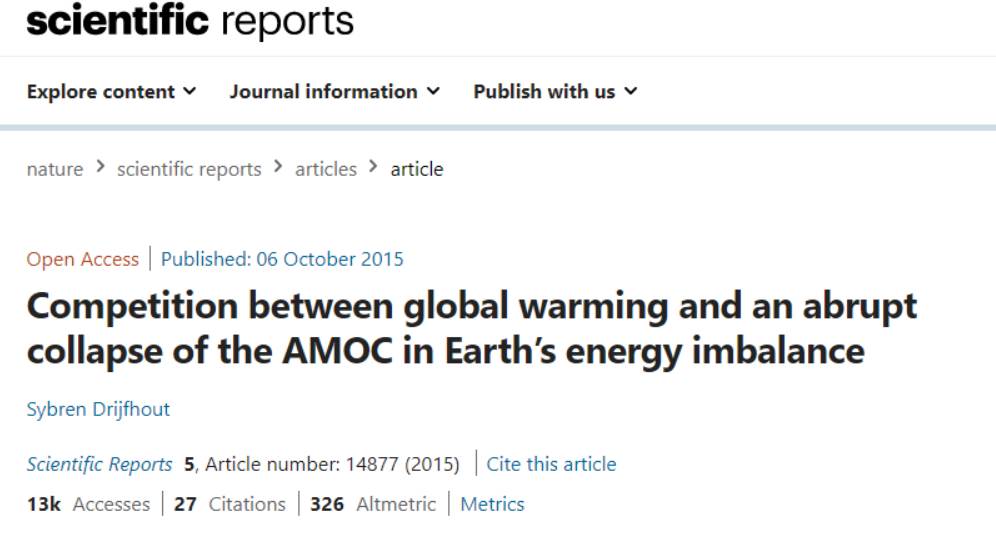Click Cite this article link
The image size is (996, 550).
[551, 464]
